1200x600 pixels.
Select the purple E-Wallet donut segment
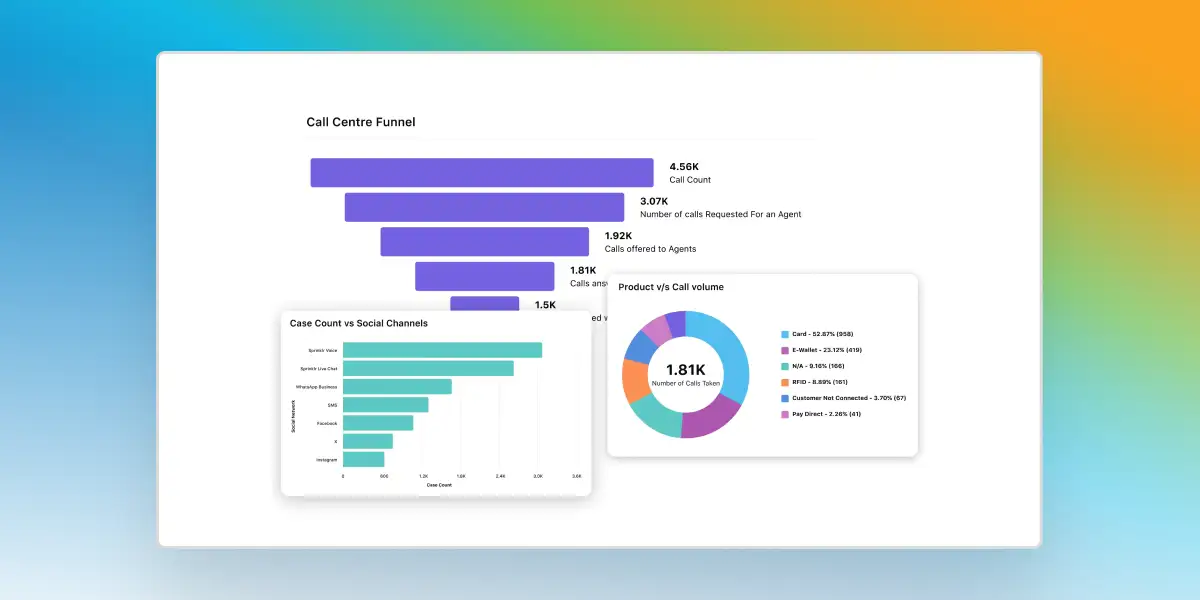pos(709,418)
